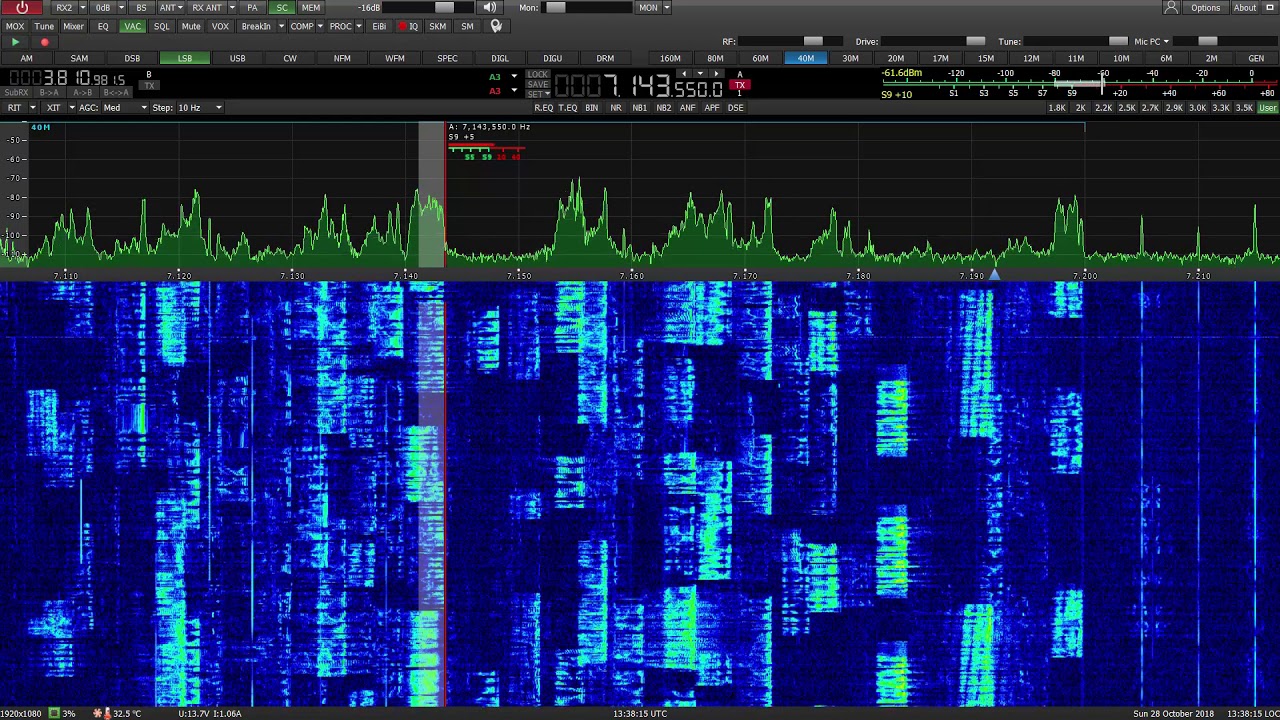Select the USB mode tab

pos(237,58)
